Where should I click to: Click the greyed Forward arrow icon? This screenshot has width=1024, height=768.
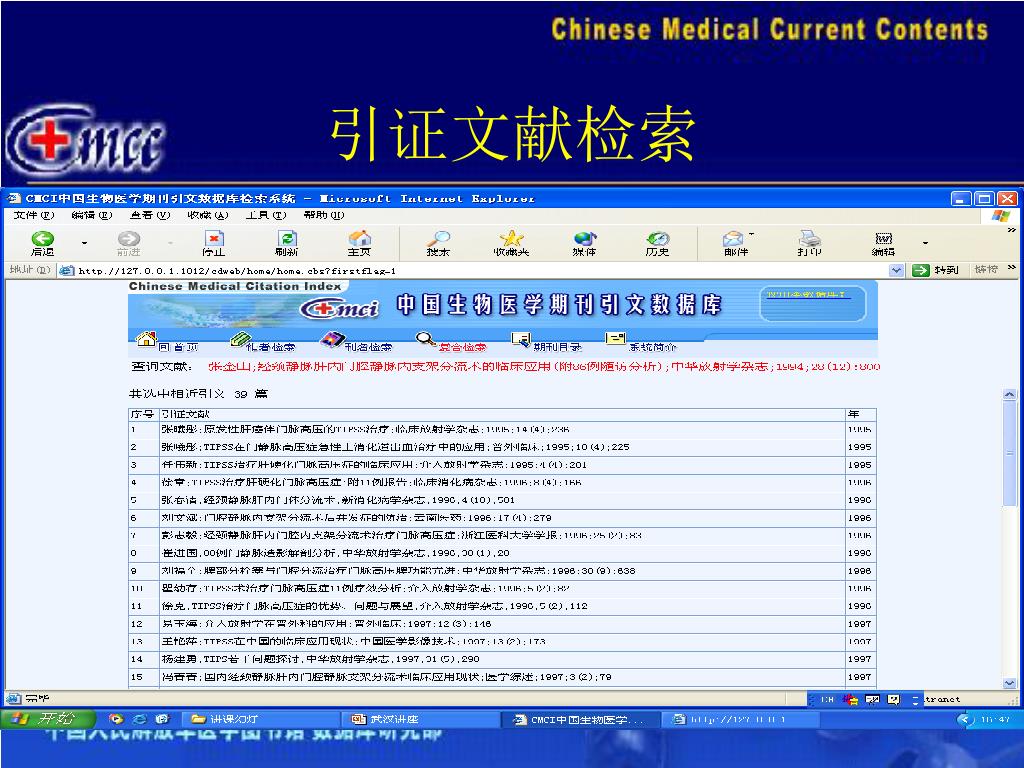129,238
